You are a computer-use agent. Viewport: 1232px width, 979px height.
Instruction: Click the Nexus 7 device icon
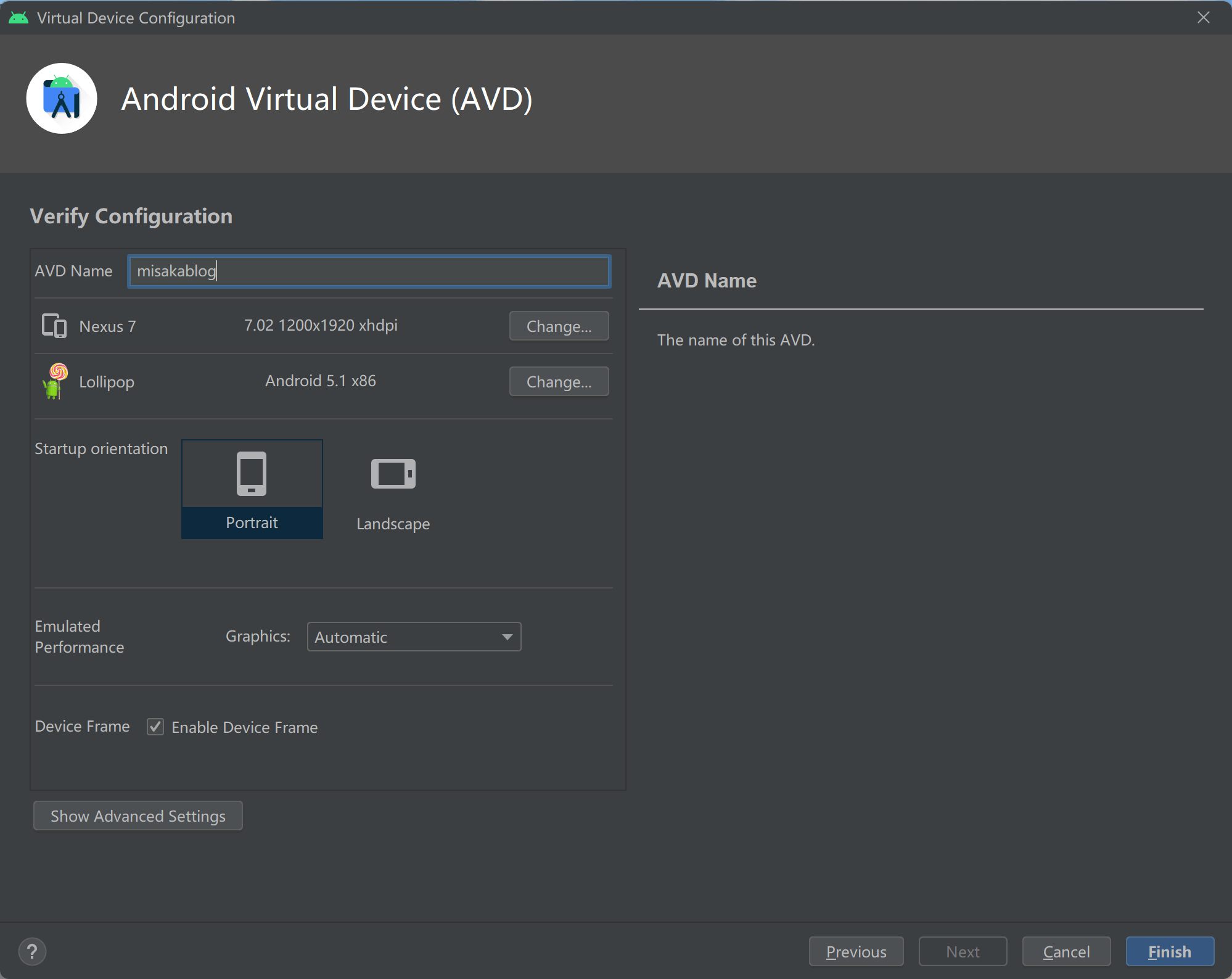54,326
